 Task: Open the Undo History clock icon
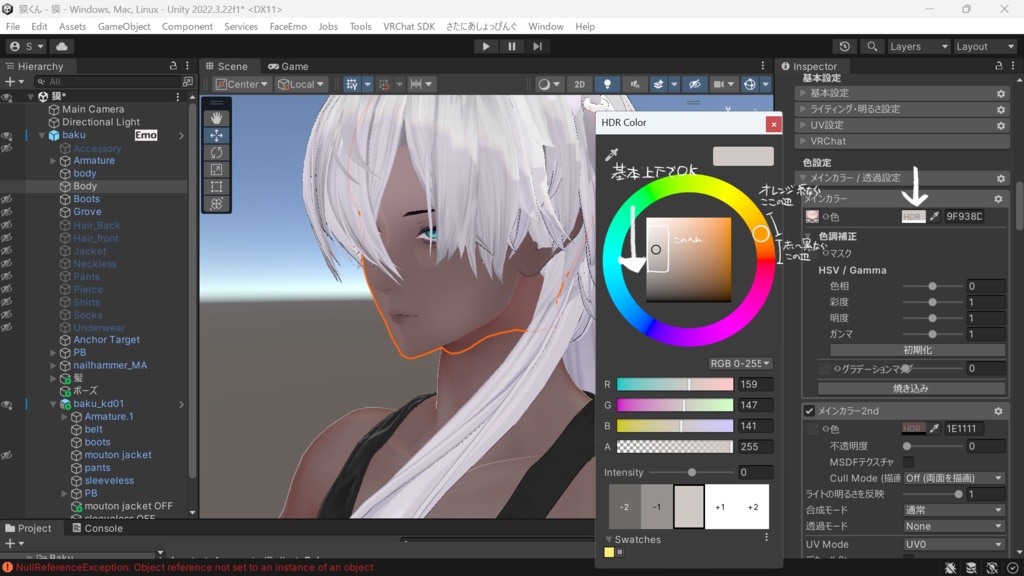click(x=845, y=47)
